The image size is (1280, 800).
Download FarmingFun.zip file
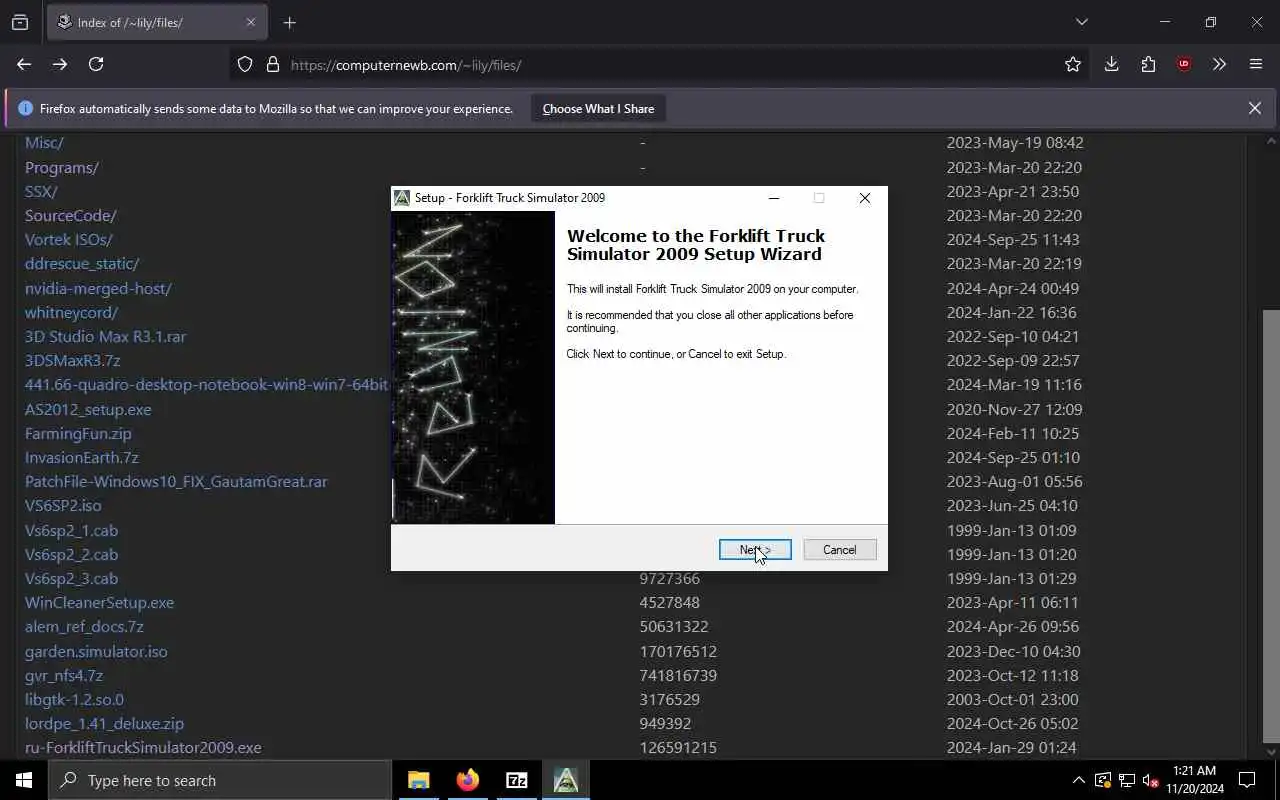pyautogui.click(x=78, y=434)
